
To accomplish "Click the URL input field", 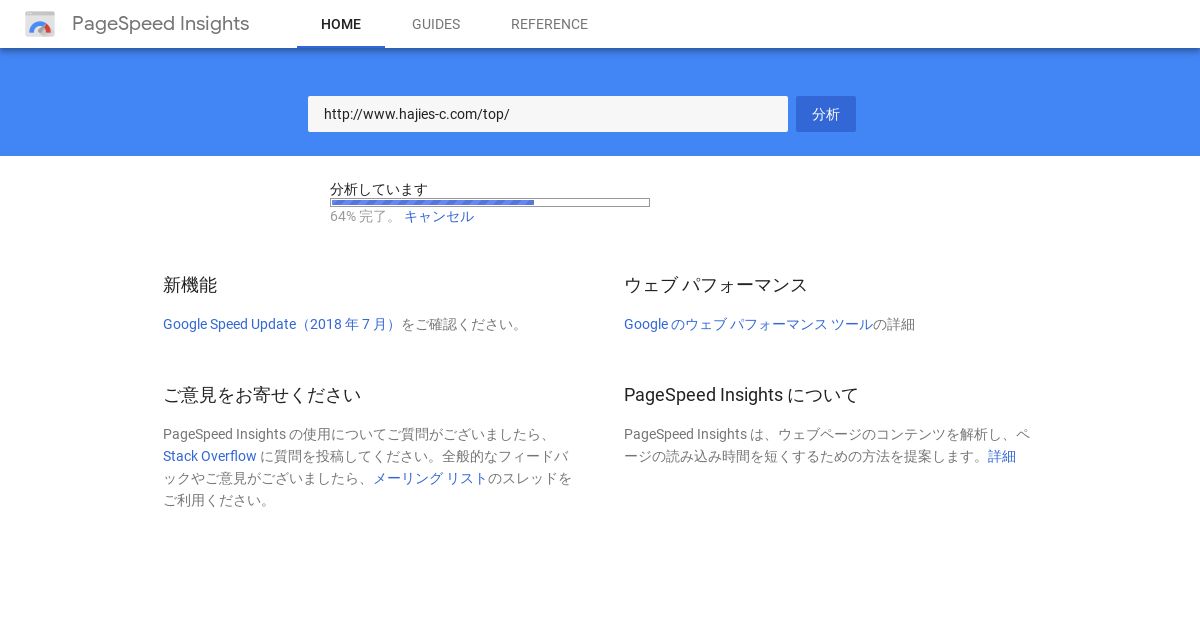I will (x=548, y=114).
